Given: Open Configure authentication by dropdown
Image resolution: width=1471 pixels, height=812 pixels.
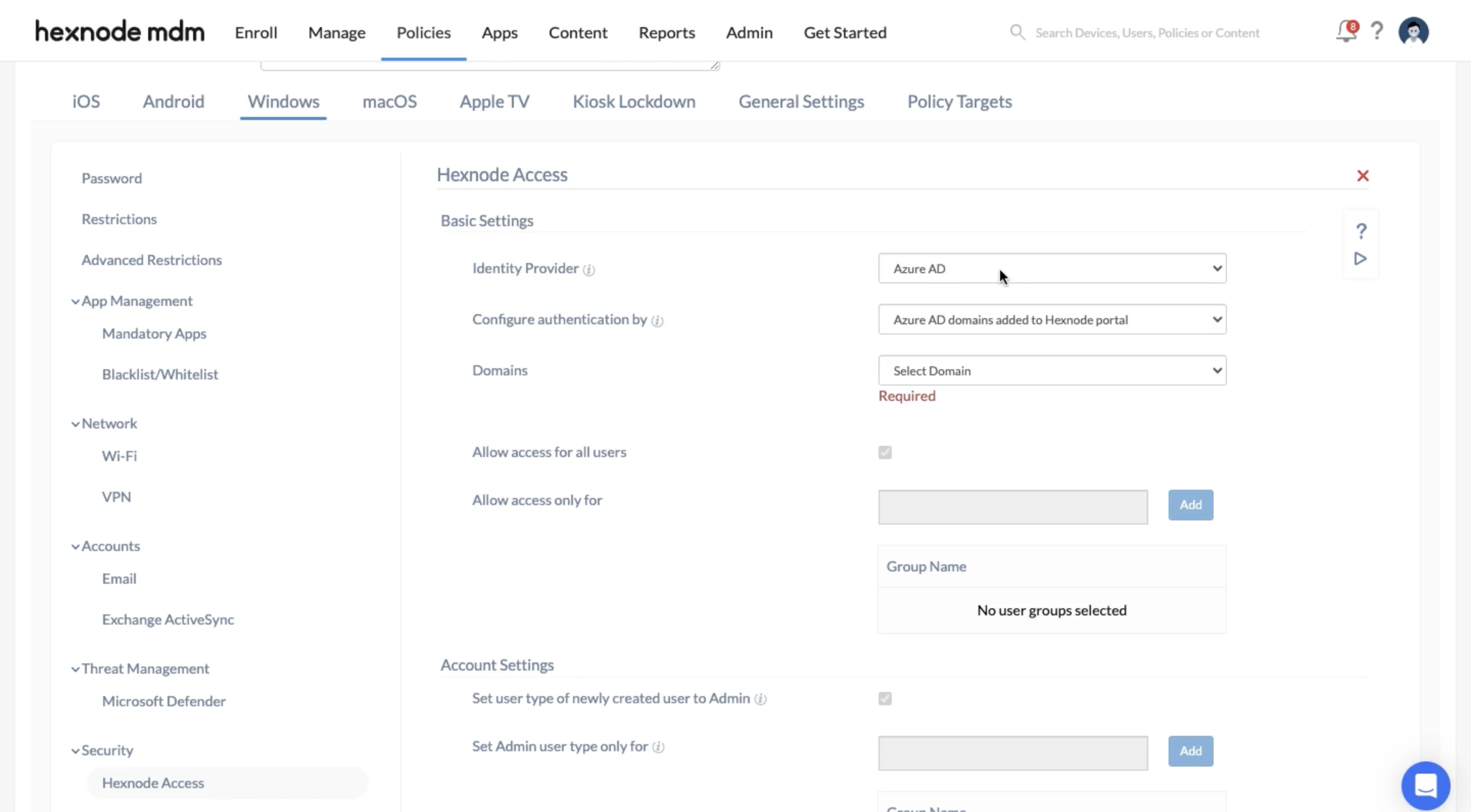Looking at the screenshot, I should coord(1052,320).
